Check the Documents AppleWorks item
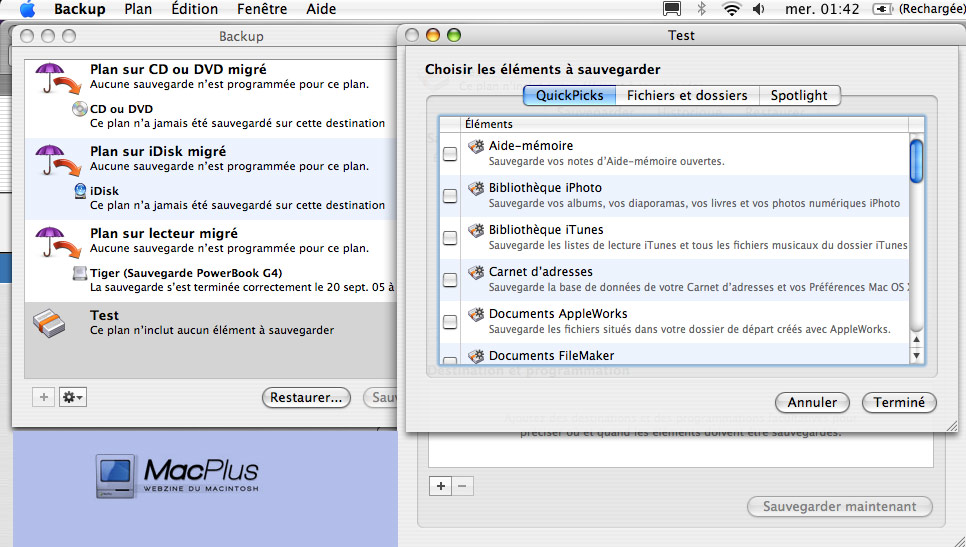 [450, 322]
